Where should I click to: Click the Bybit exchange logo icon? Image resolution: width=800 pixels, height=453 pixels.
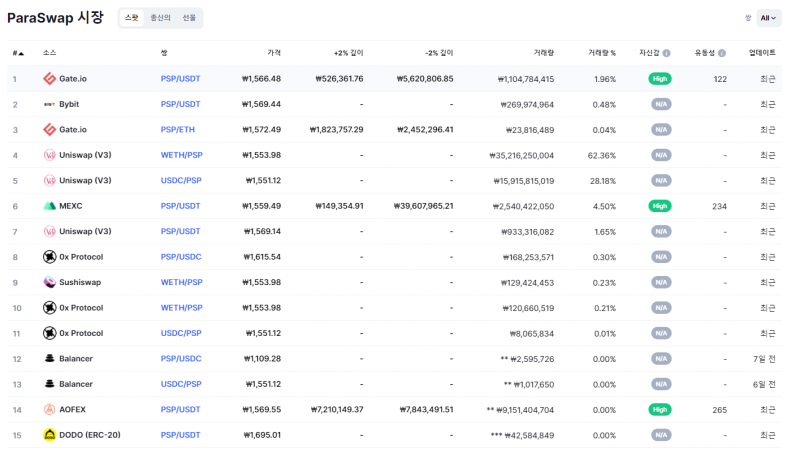coord(49,104)
